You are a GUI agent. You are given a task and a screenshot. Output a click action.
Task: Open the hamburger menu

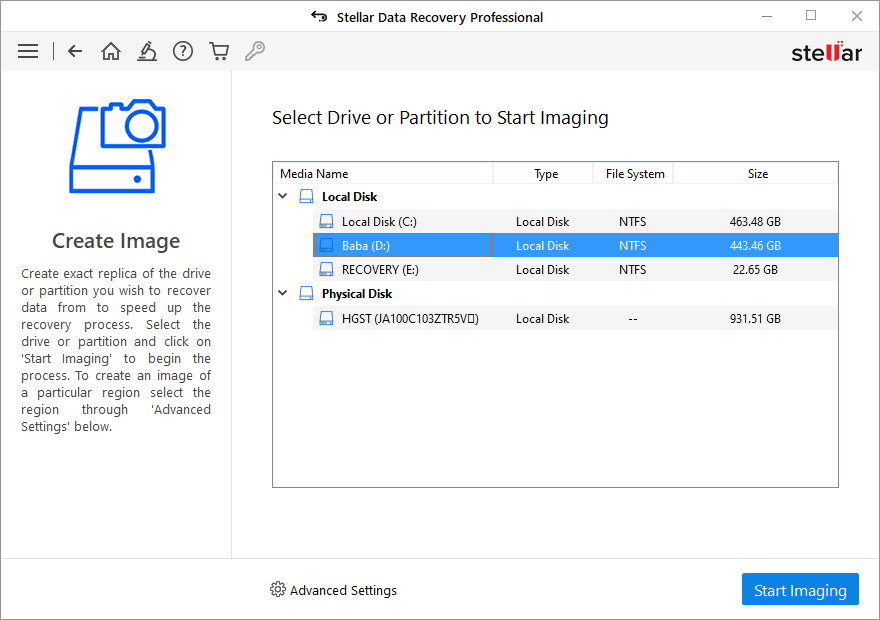(28, 52)
